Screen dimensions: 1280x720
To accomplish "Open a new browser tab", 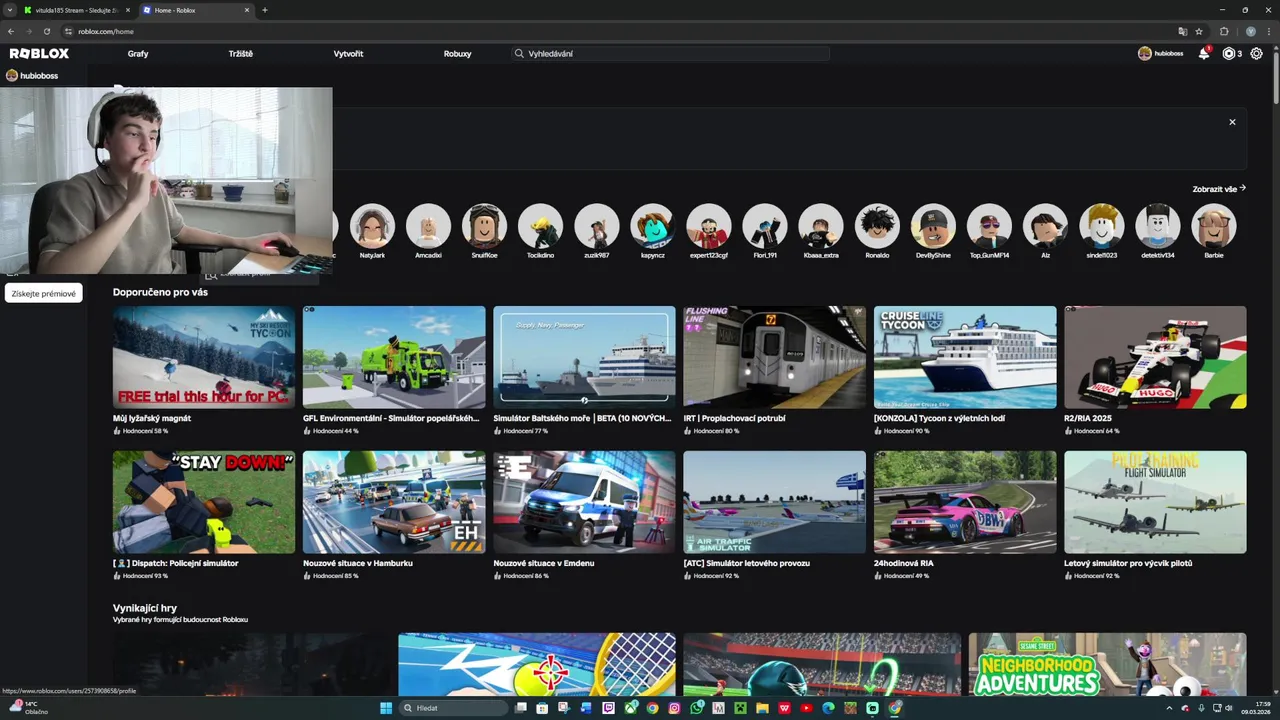I will [264, 10].
